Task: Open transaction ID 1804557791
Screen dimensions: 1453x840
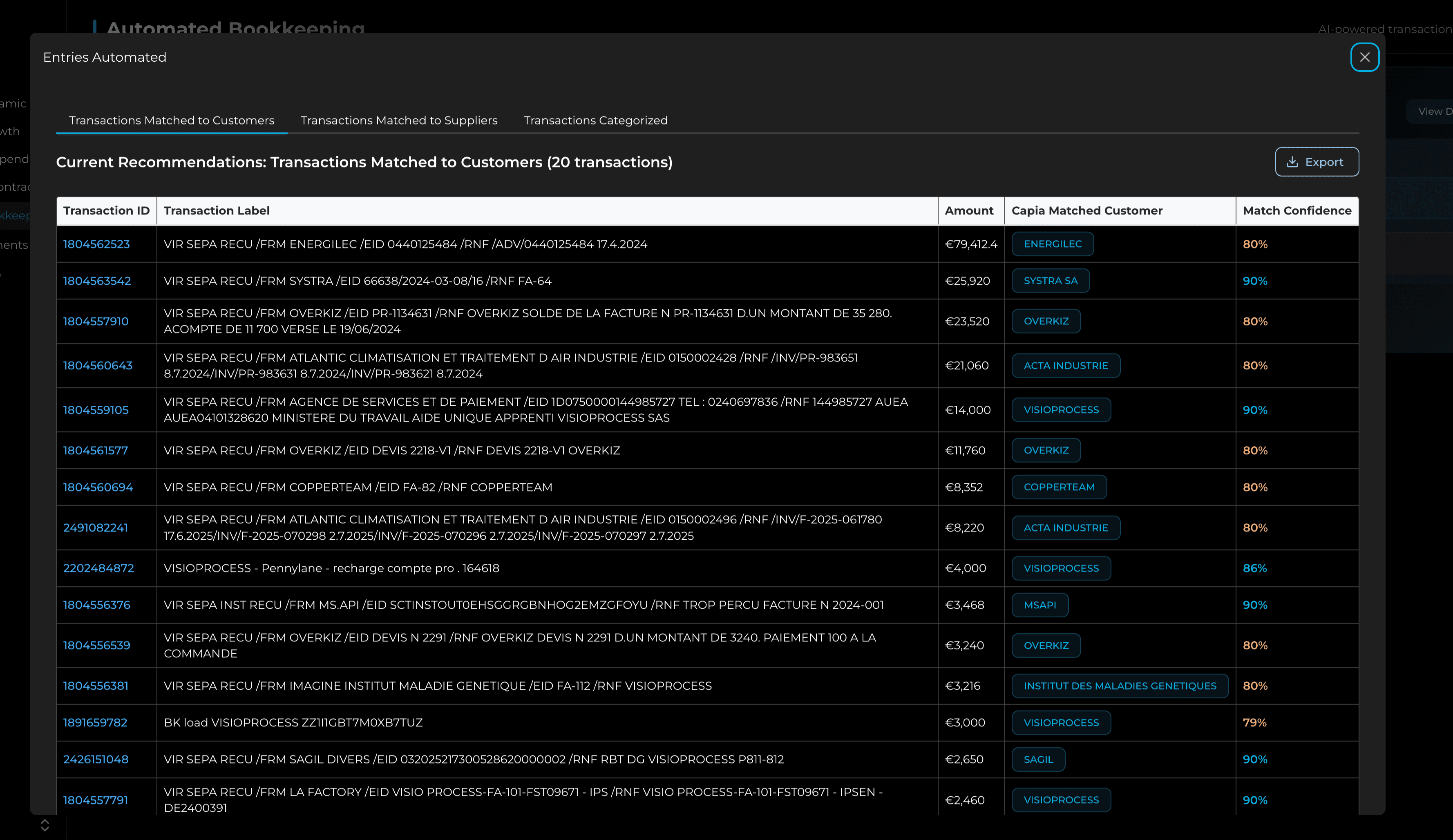Action: [x=95, y=800]
